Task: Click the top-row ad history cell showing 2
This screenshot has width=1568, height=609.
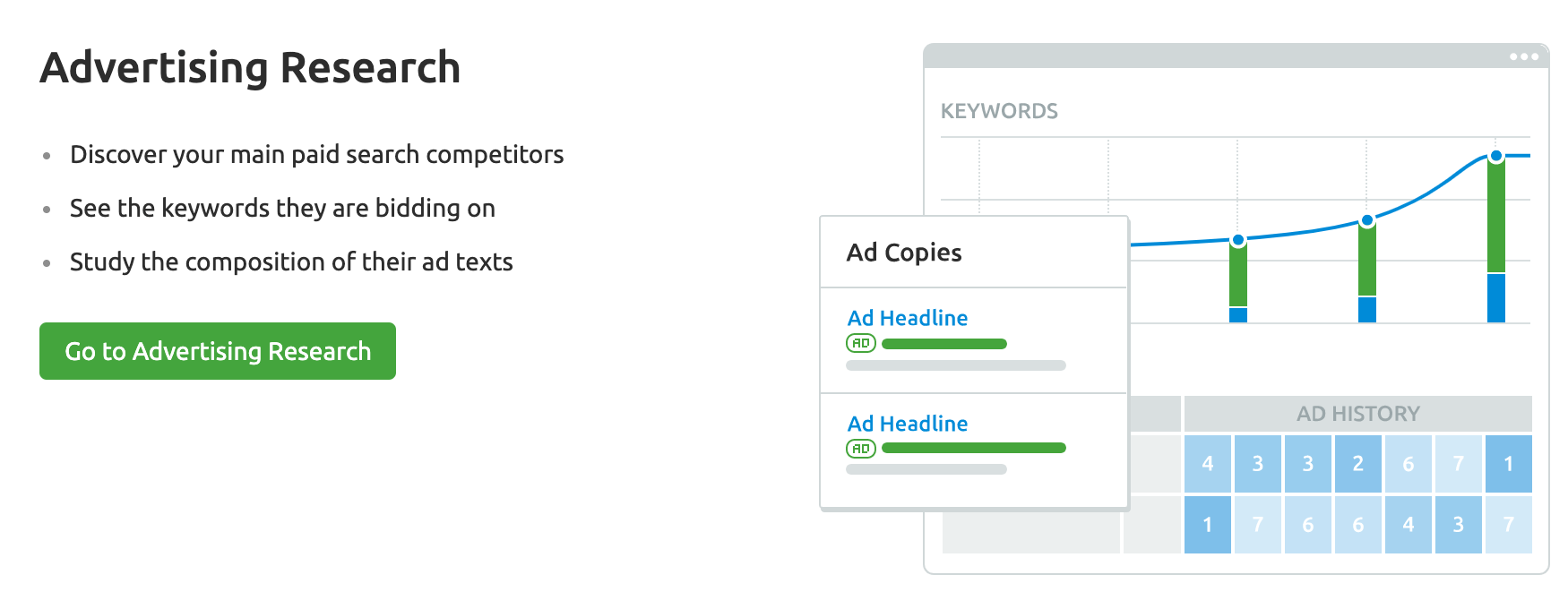Action: point(1357,464)
